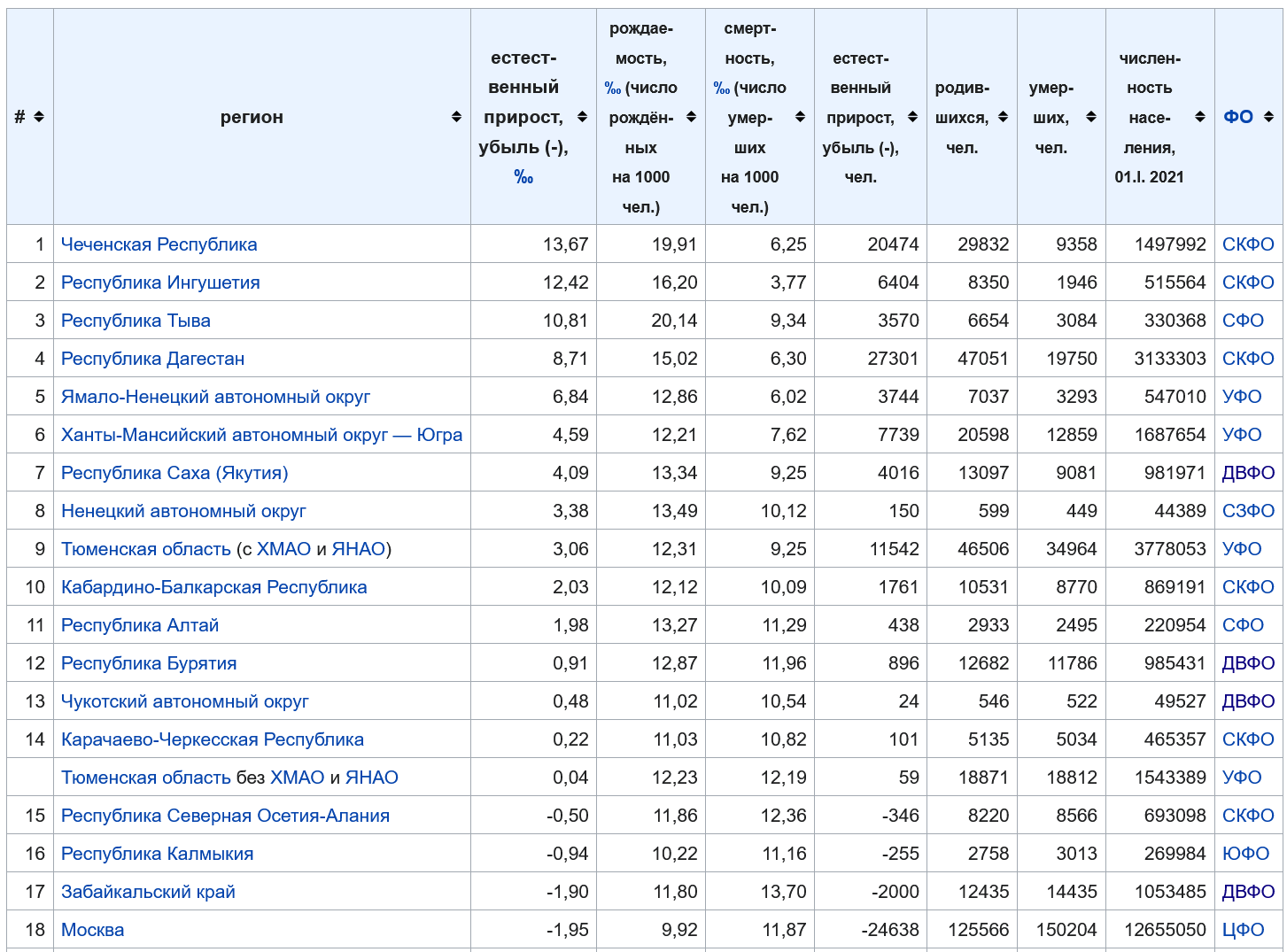Sort by родившихся, чел. column arrows
Image resolution: width=1287 pixels, height=952 pixels.
(1003, 117)
